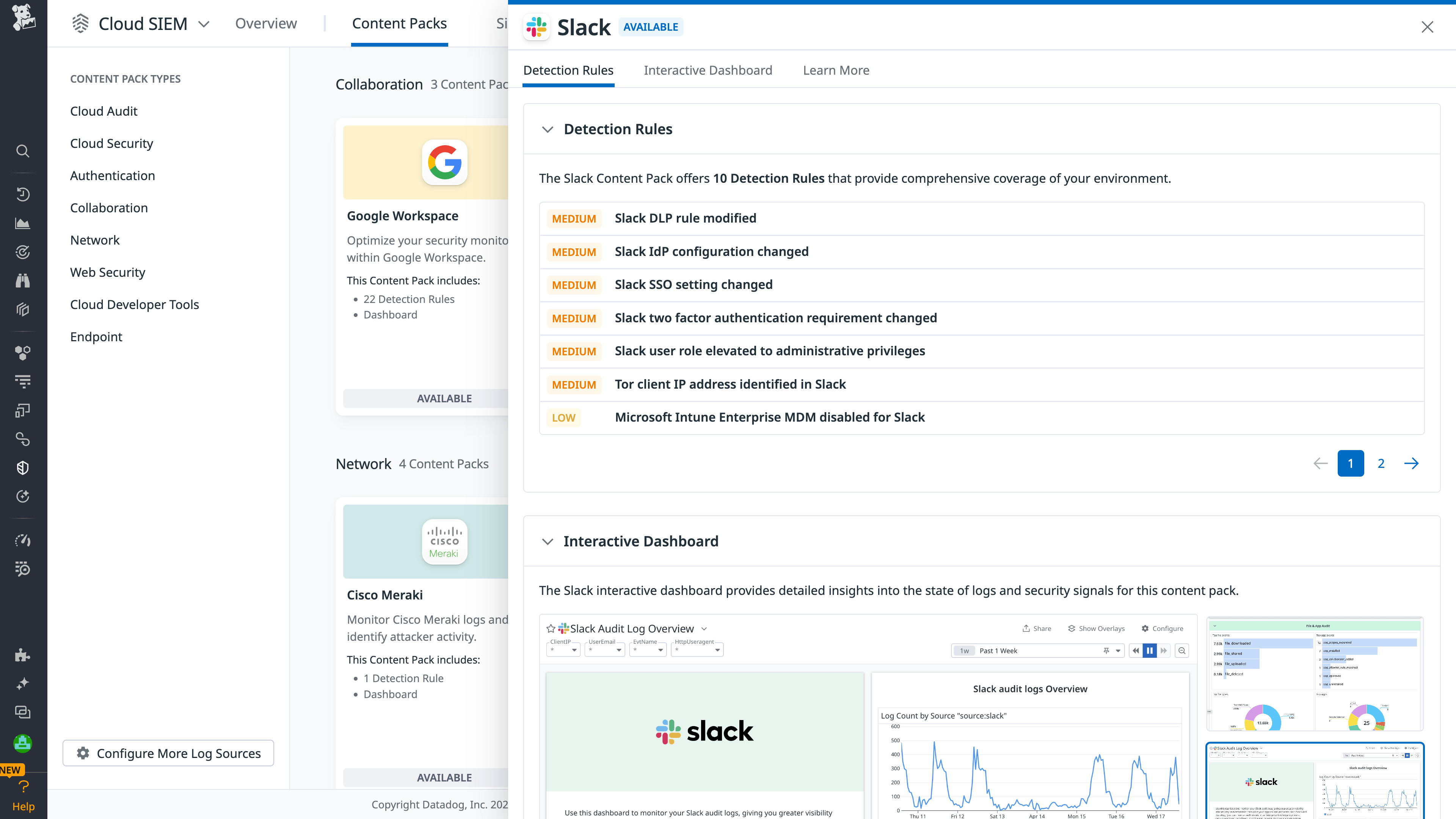Viewport: 1456px width, 819px height.
Task: Click the Datadog logo in top left corner
Action: [23, 19]
